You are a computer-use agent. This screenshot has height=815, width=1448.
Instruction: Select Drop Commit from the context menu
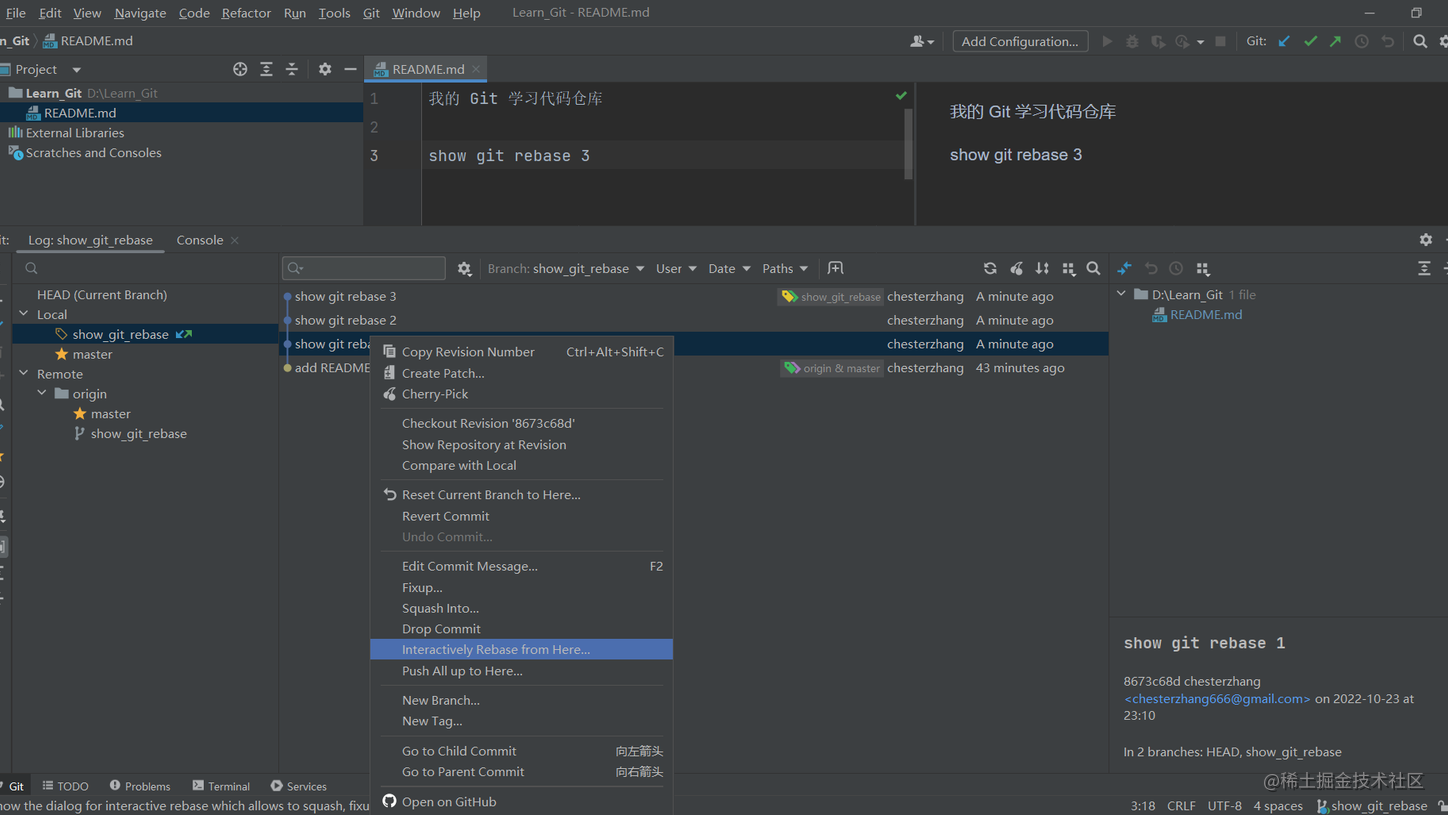pos(440,628)
